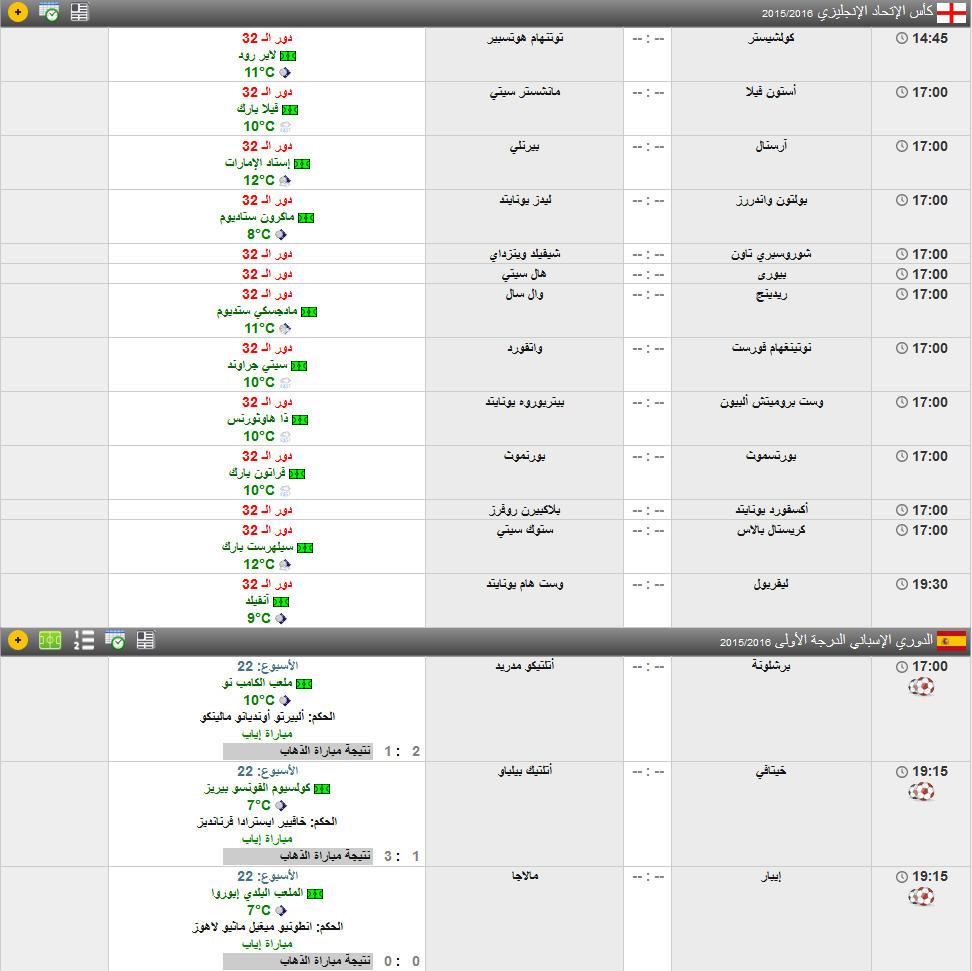Click the stadium pitch icon beside Anfield

click(x=281, y=601)
